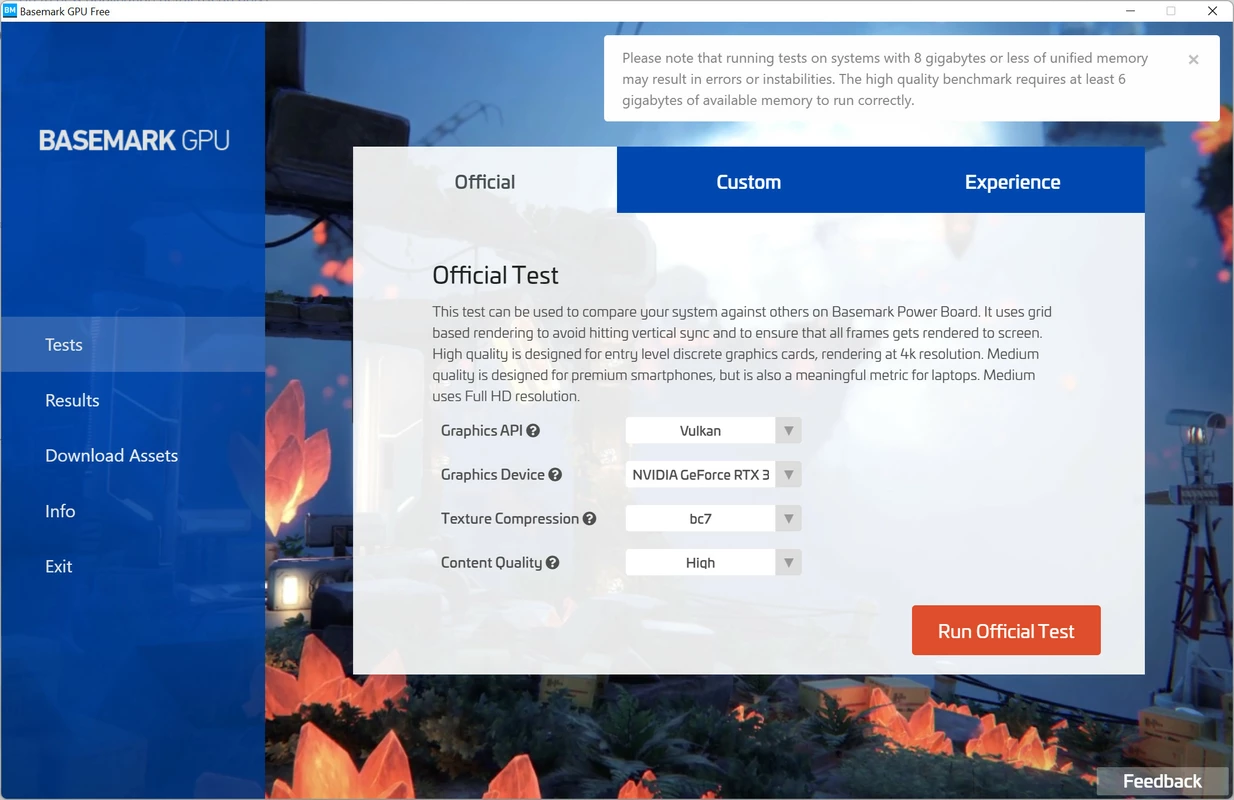Click the BASEMARK GPU logo
The image size is (1234, 800).
click(134, 140)
